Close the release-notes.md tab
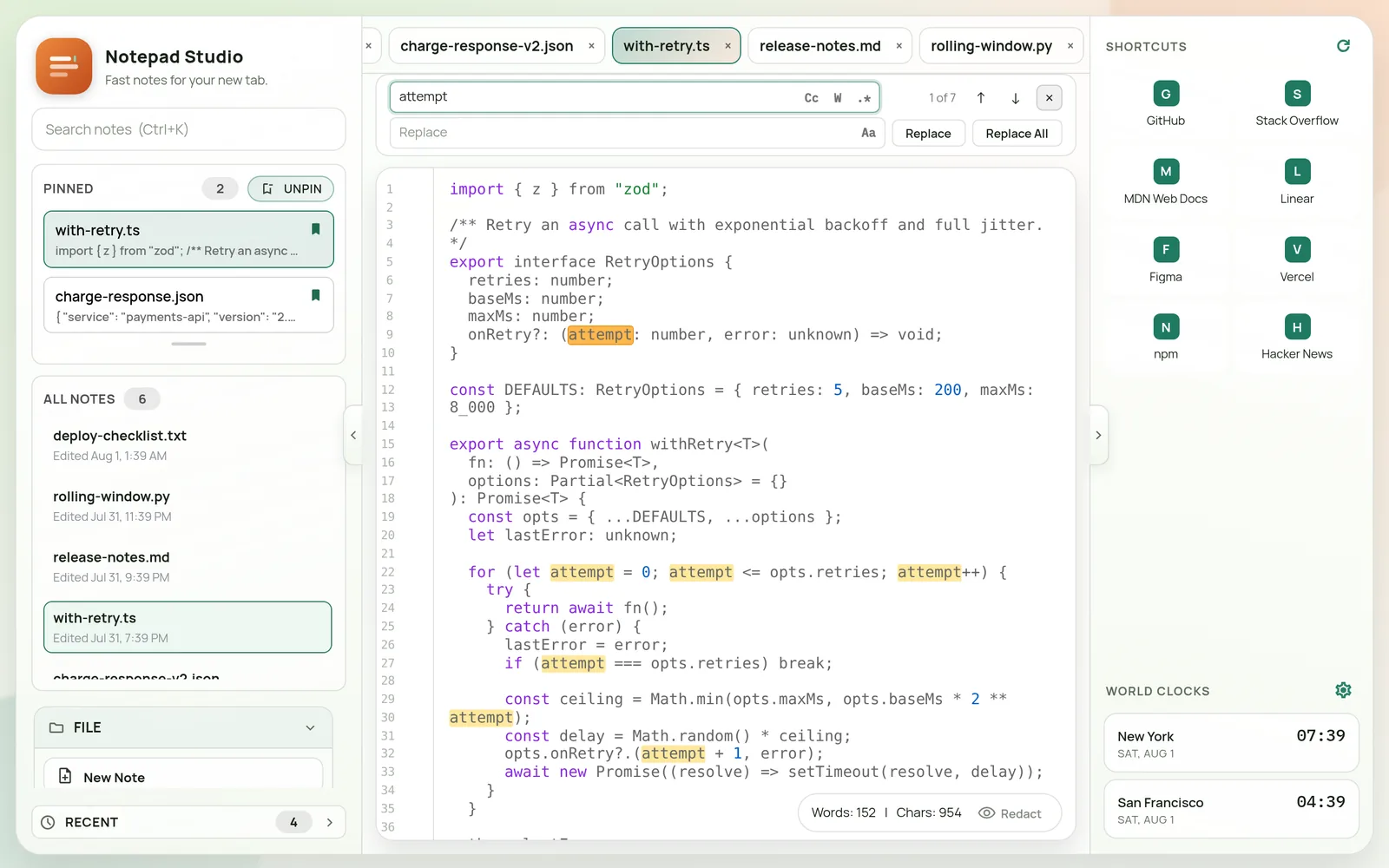This screenshot has width=1389, height=868. pos(899,46)
